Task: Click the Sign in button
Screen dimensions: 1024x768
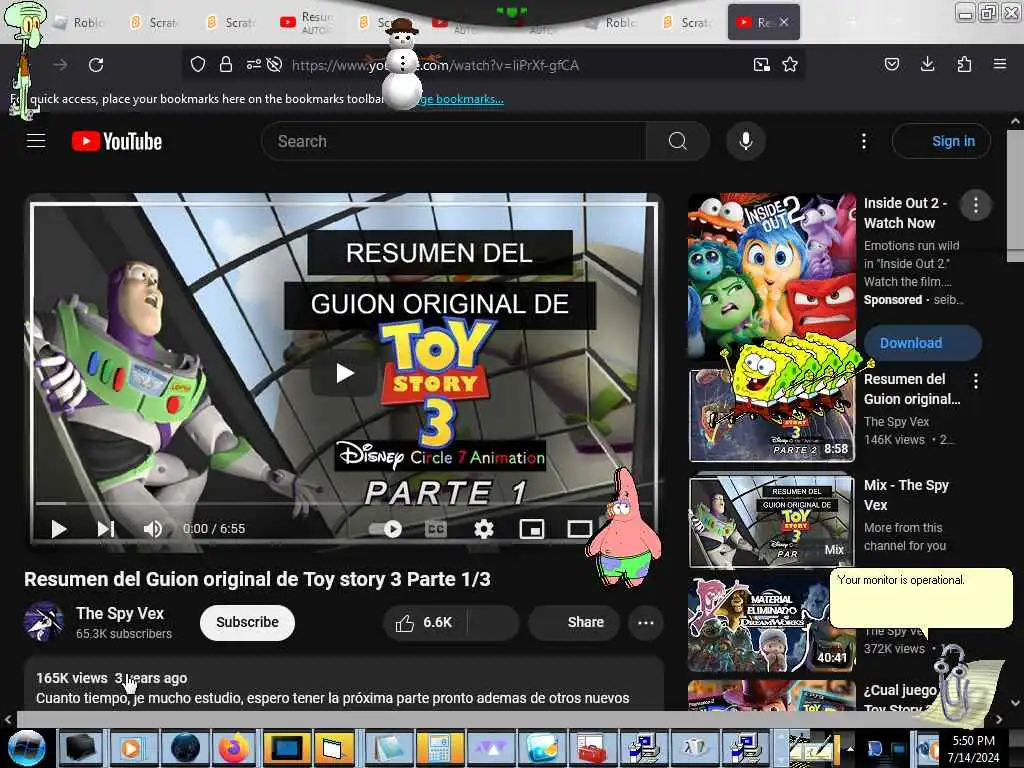Action: [x=941, y=141]
